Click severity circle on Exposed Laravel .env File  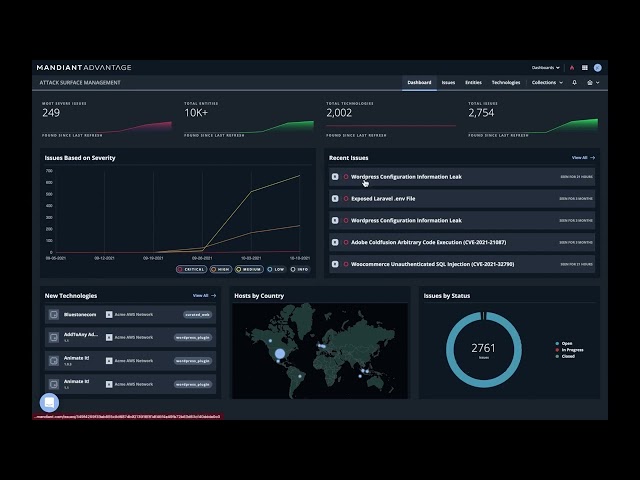(346, 199)
